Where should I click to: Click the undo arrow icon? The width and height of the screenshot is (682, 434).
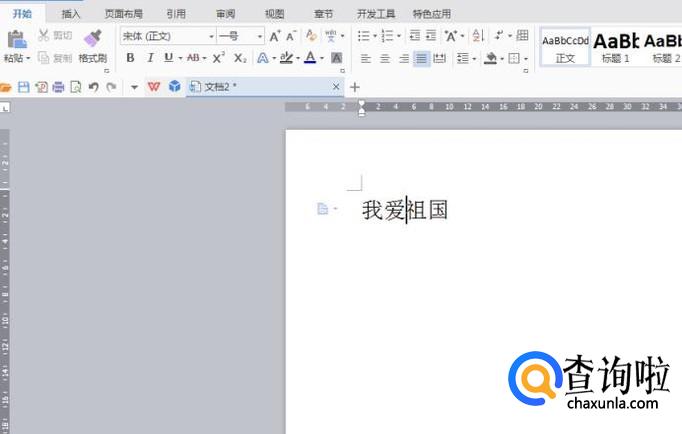[x=93, y=87]
